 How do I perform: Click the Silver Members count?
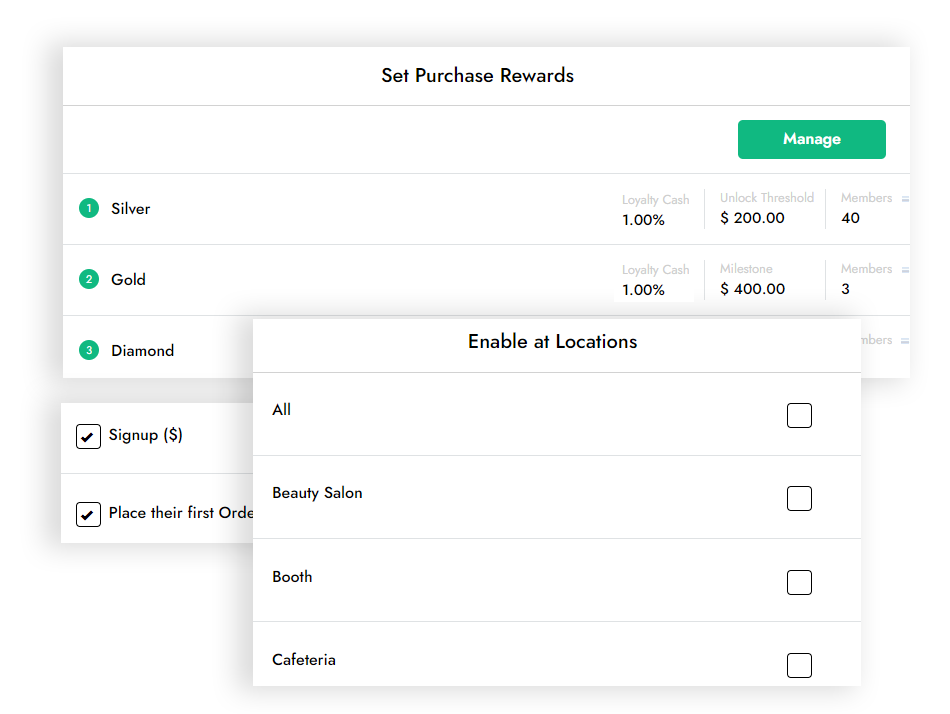tap(850, 218)
